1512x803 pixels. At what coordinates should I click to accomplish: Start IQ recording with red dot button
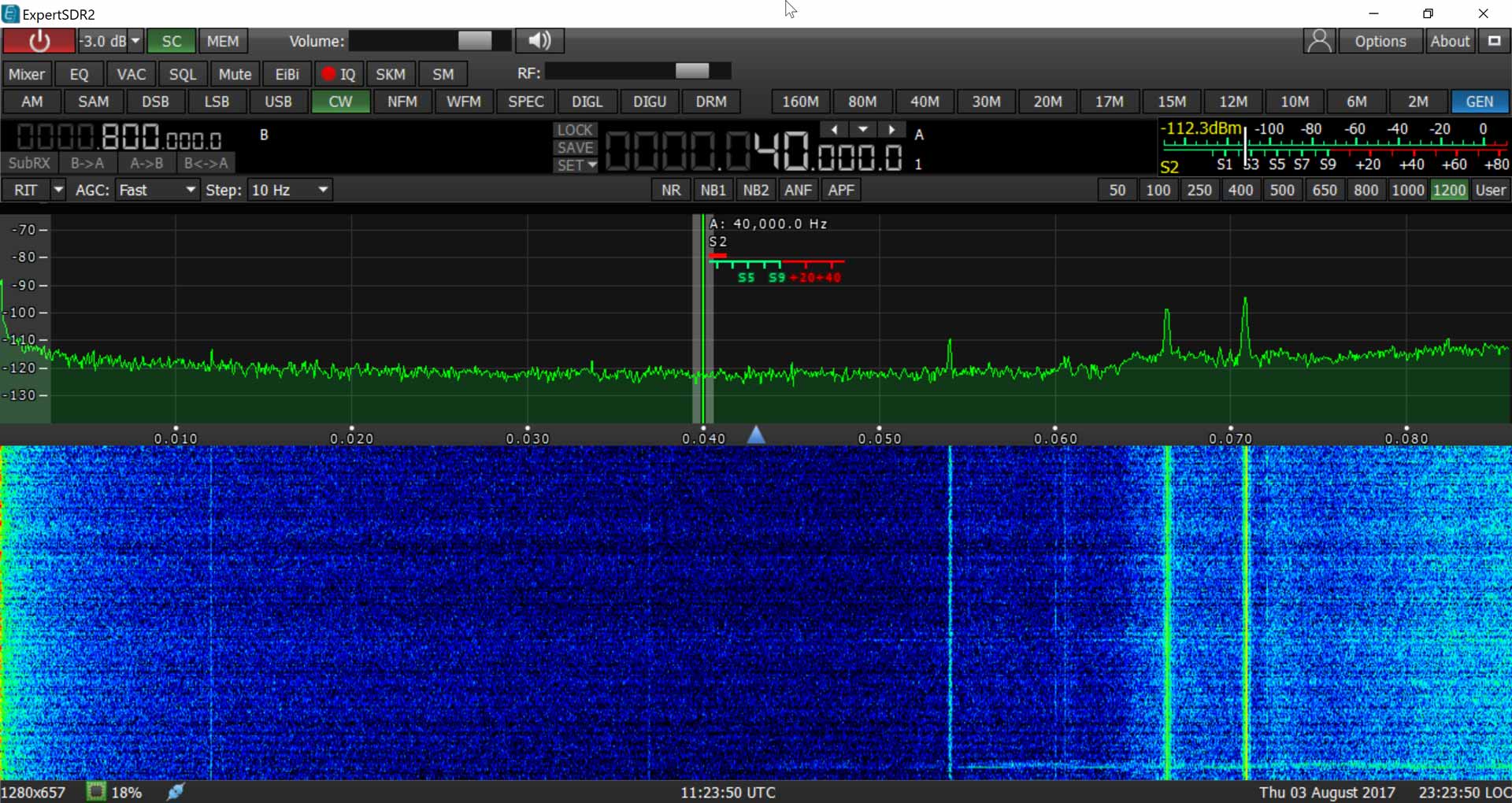click(339, 74)
